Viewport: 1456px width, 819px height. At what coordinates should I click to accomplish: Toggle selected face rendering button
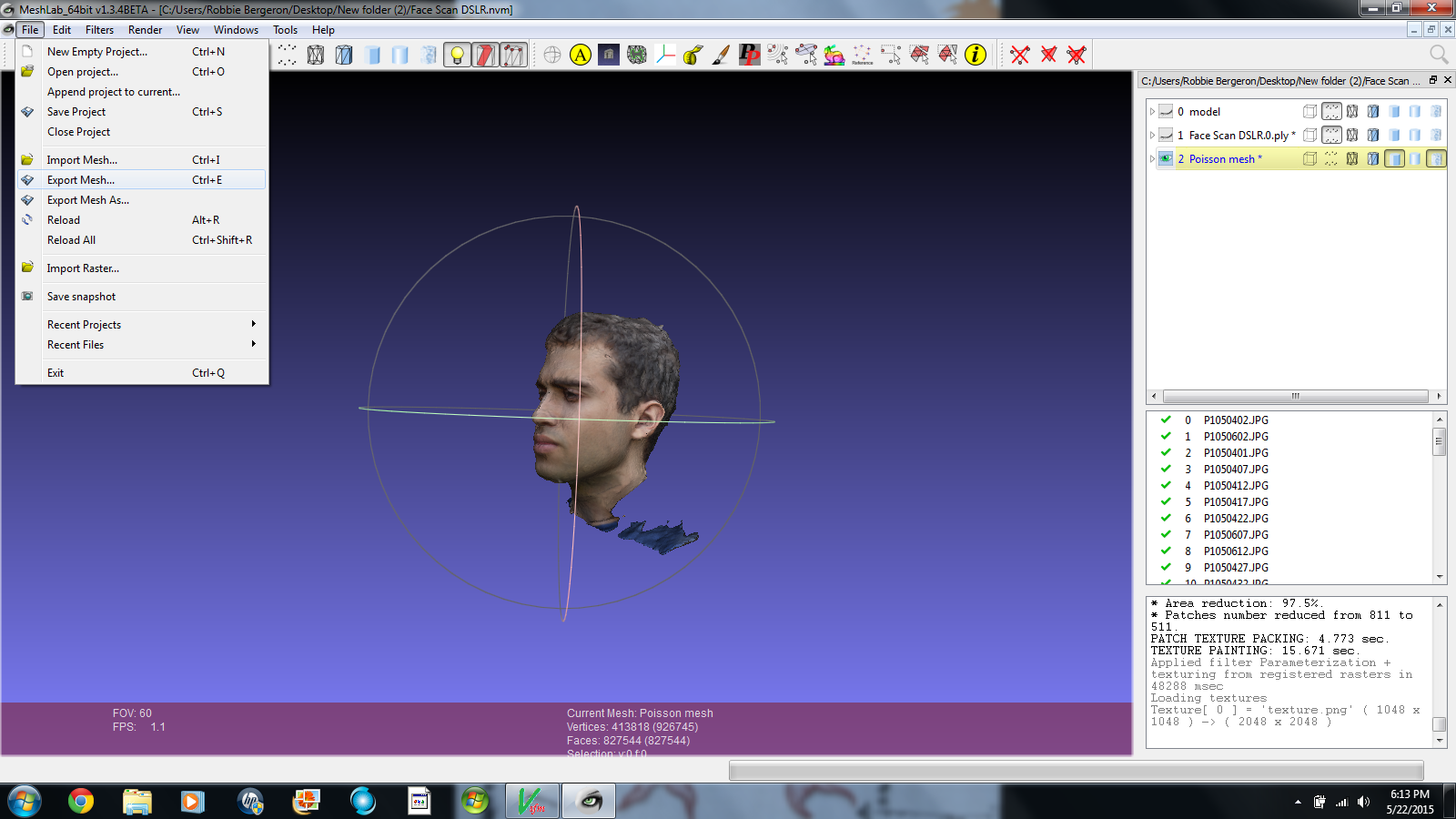[x=485, y=56]
